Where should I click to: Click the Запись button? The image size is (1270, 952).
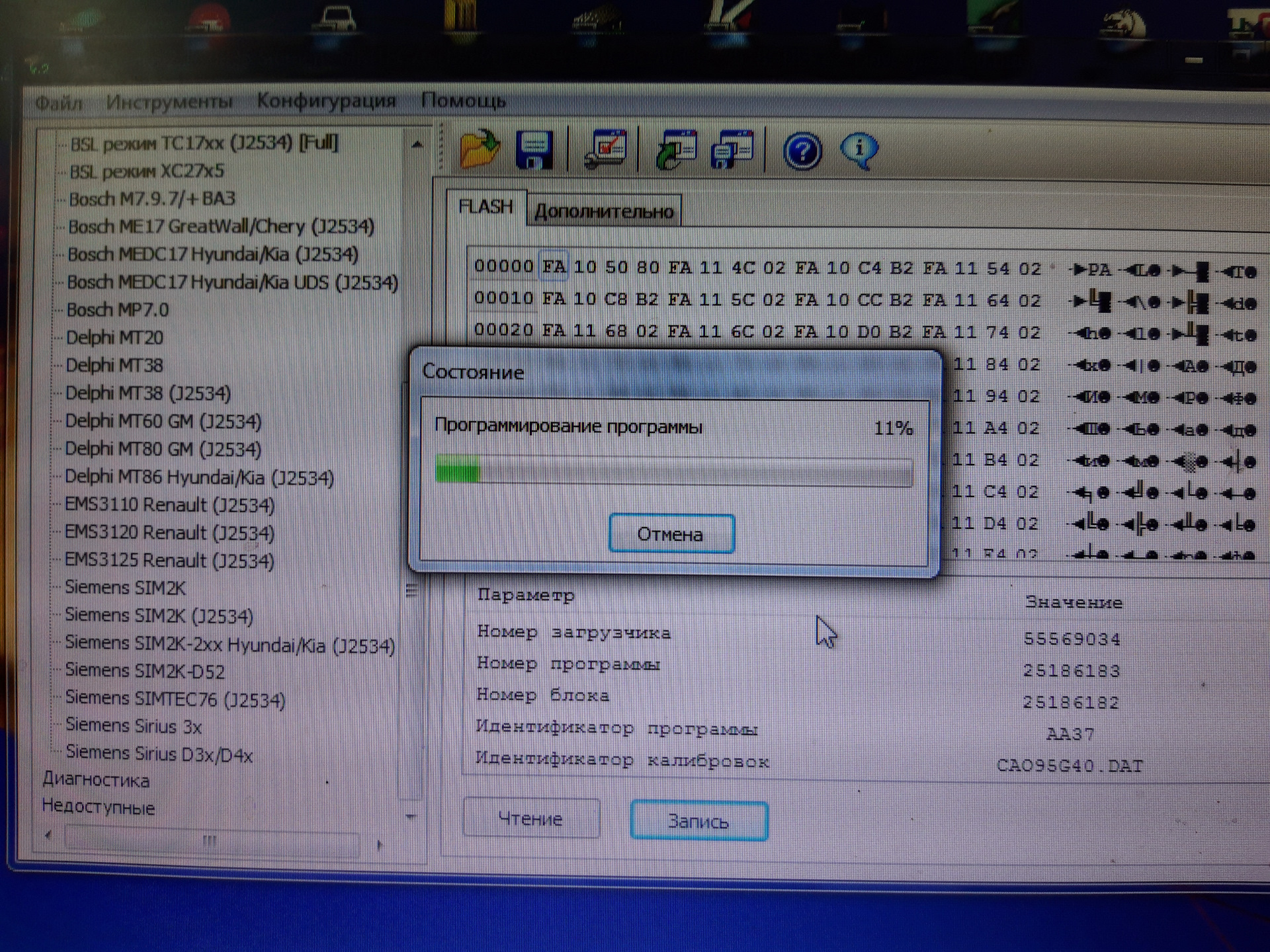698,821
